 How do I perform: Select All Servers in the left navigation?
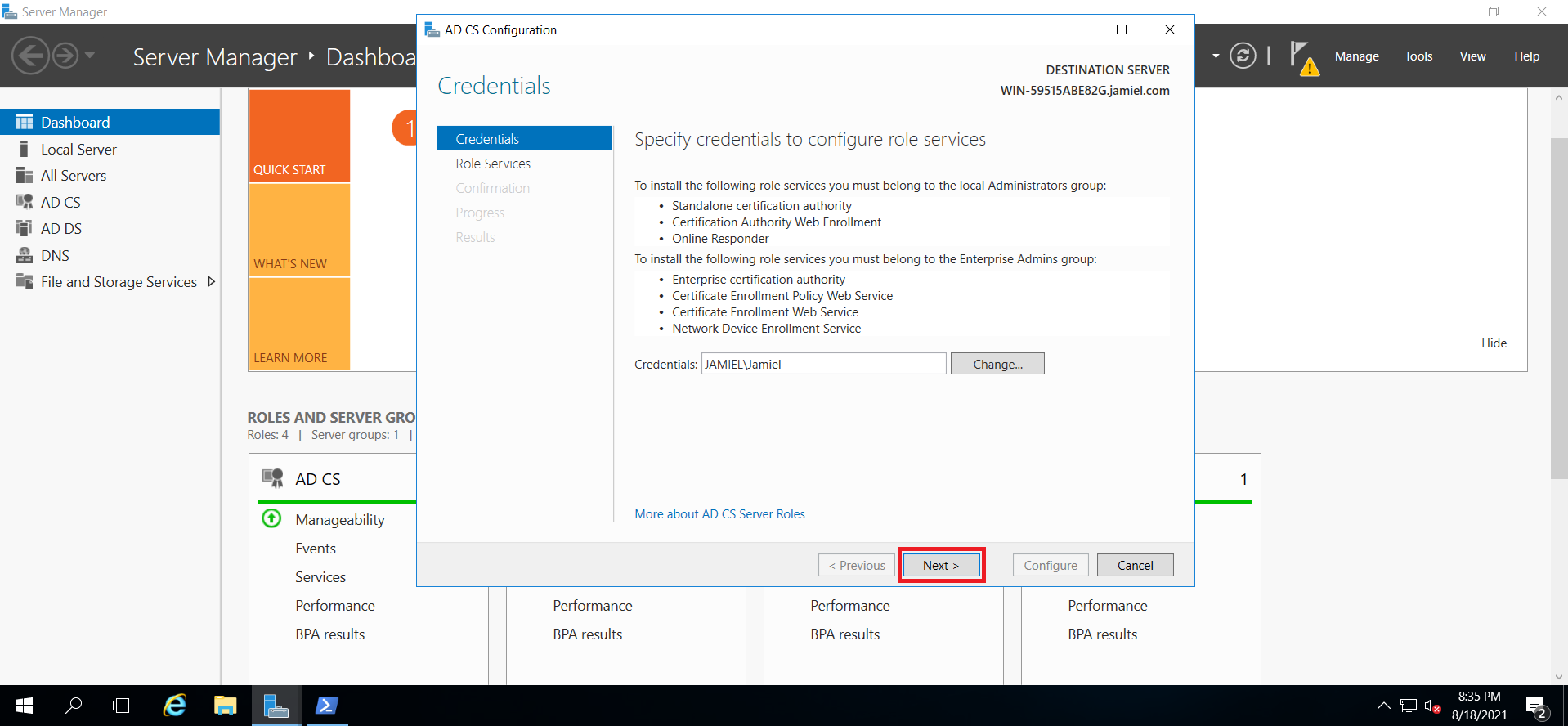(x=110, y=175)
